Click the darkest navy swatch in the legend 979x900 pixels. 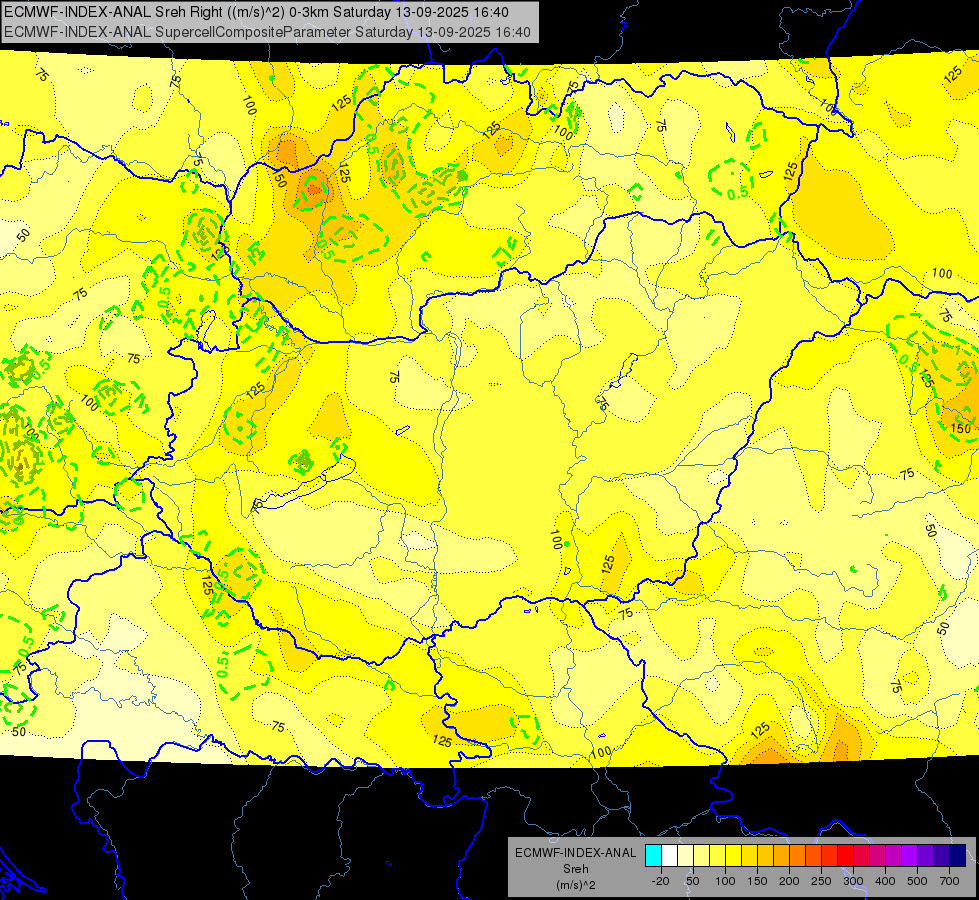[958, 855]
